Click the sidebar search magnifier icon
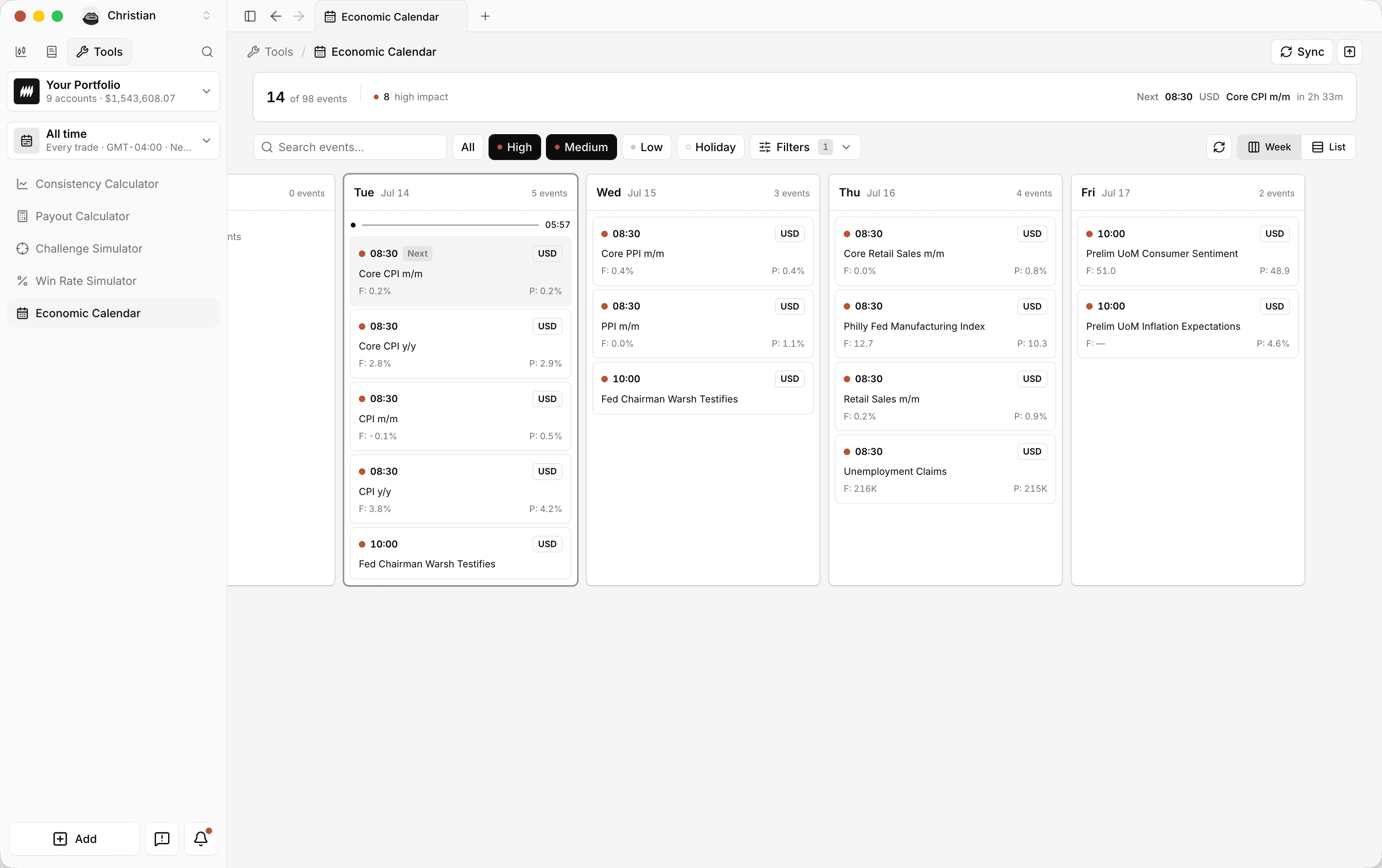The image size is (1382, 868). [207, 52]
